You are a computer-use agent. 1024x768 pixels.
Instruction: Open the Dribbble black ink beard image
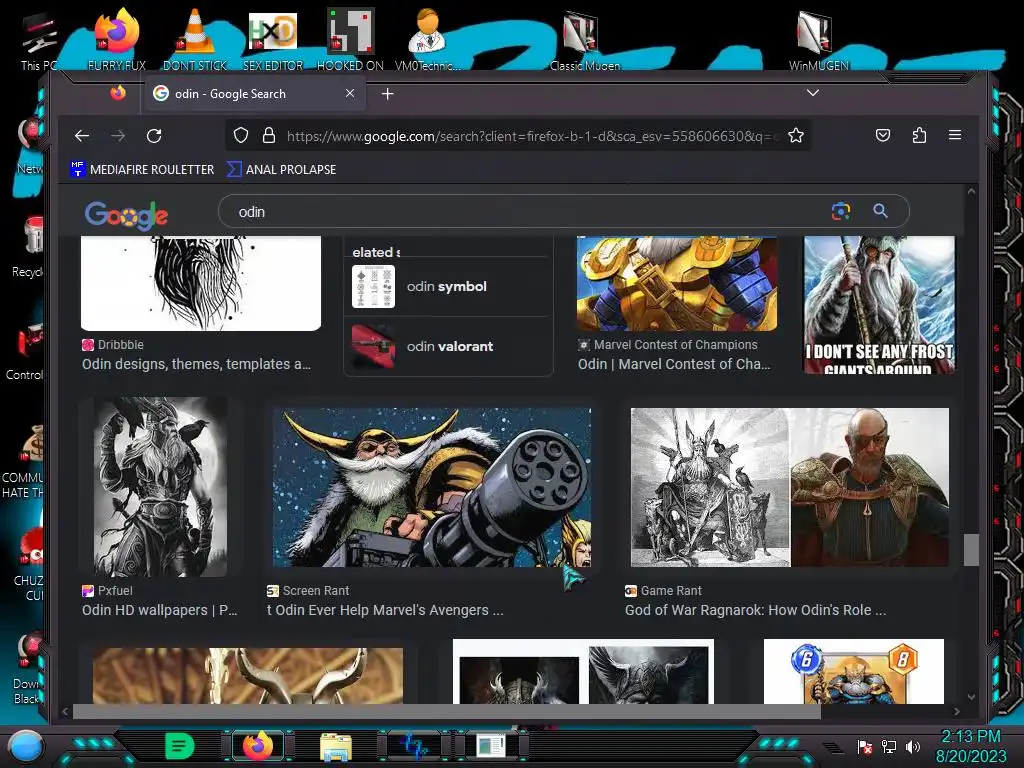200,283
